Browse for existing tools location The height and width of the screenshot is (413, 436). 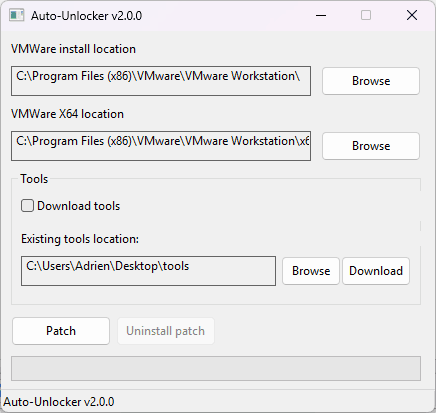(x=311, y=271)
